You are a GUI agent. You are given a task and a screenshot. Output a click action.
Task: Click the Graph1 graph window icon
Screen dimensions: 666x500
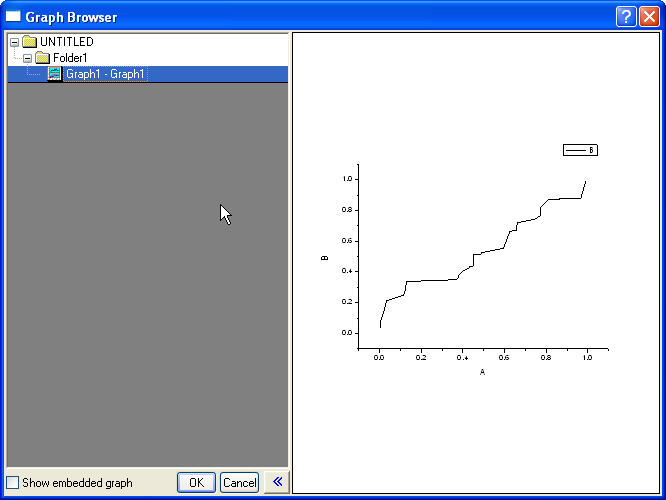(55, 74)
